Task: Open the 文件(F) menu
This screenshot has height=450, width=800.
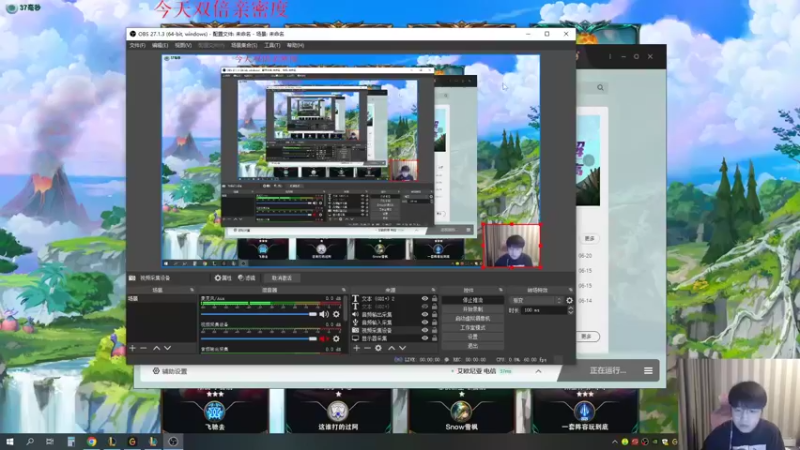Action: pyautogui.click(x=137, y=45)
